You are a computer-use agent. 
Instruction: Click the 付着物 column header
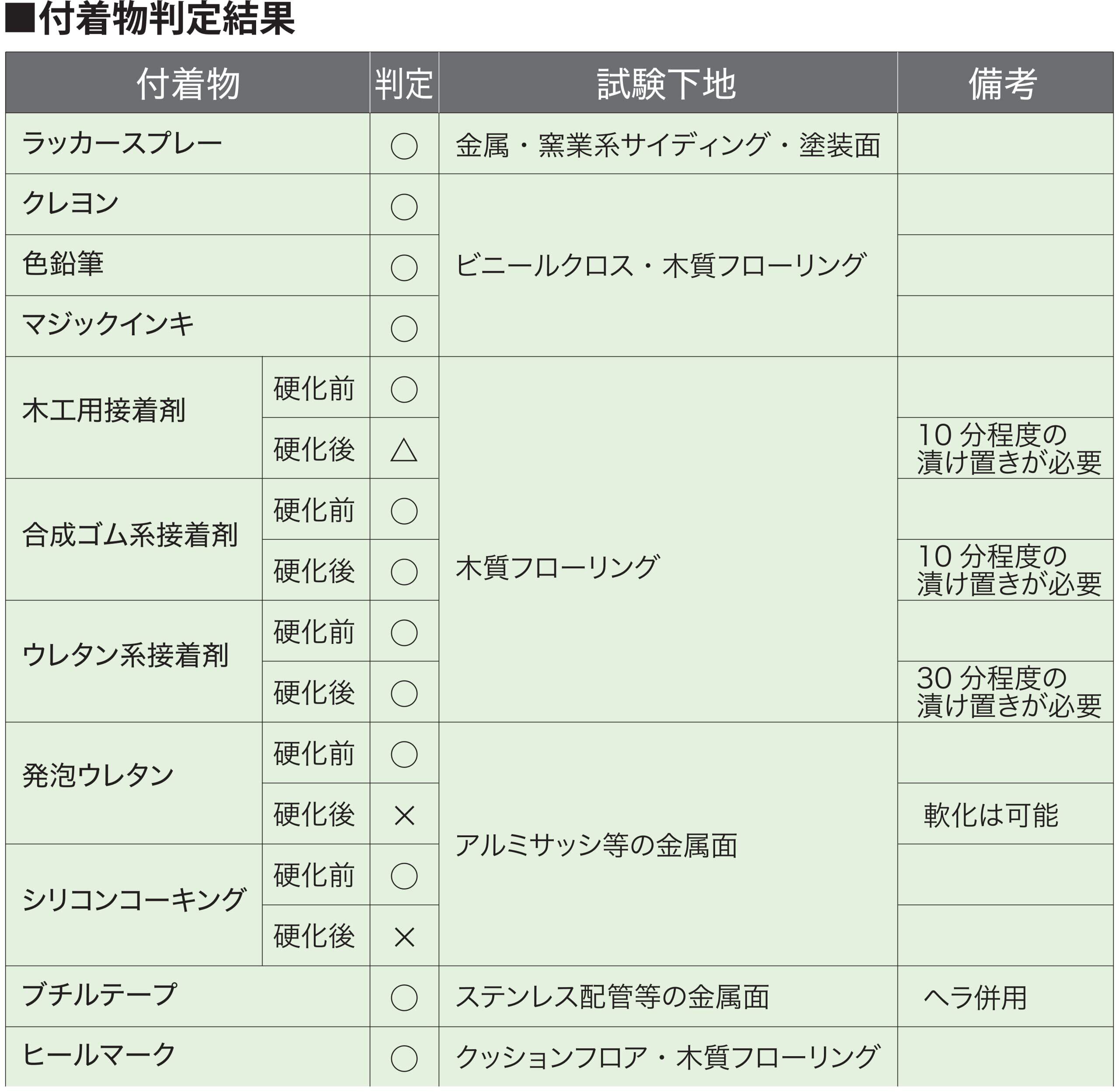(188, 84)
